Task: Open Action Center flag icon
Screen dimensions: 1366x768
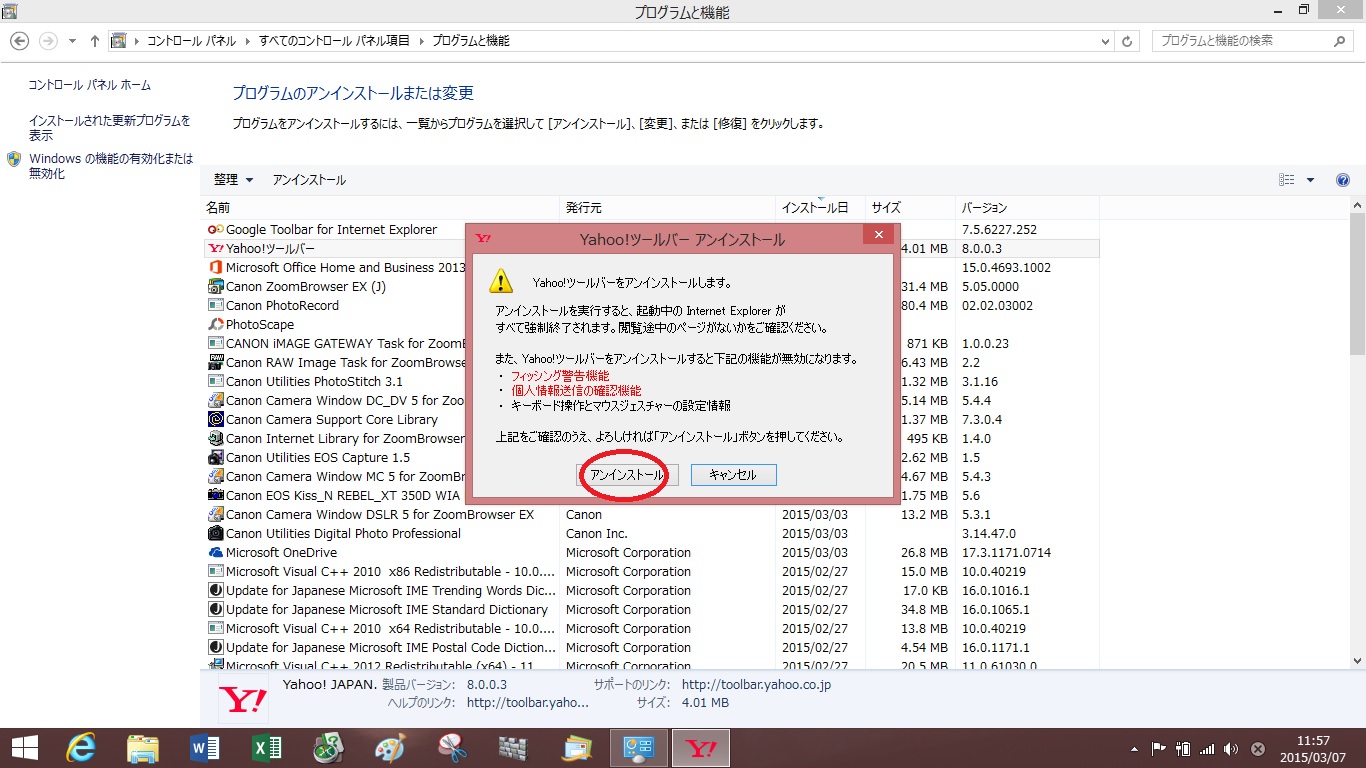Action: [x=1159, y=749]
